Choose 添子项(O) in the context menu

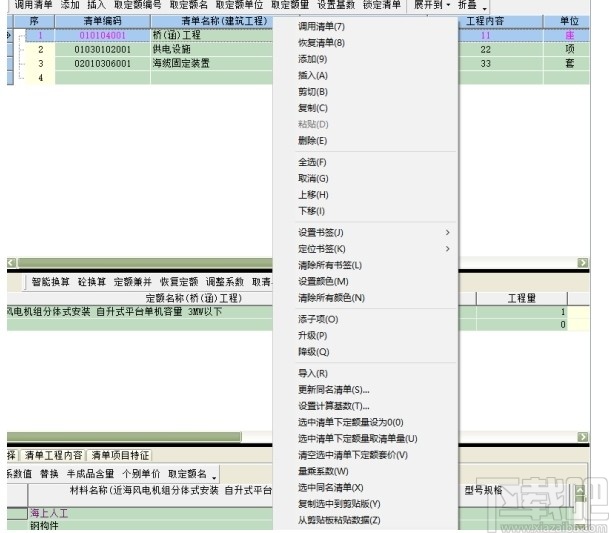pos(318,319)
